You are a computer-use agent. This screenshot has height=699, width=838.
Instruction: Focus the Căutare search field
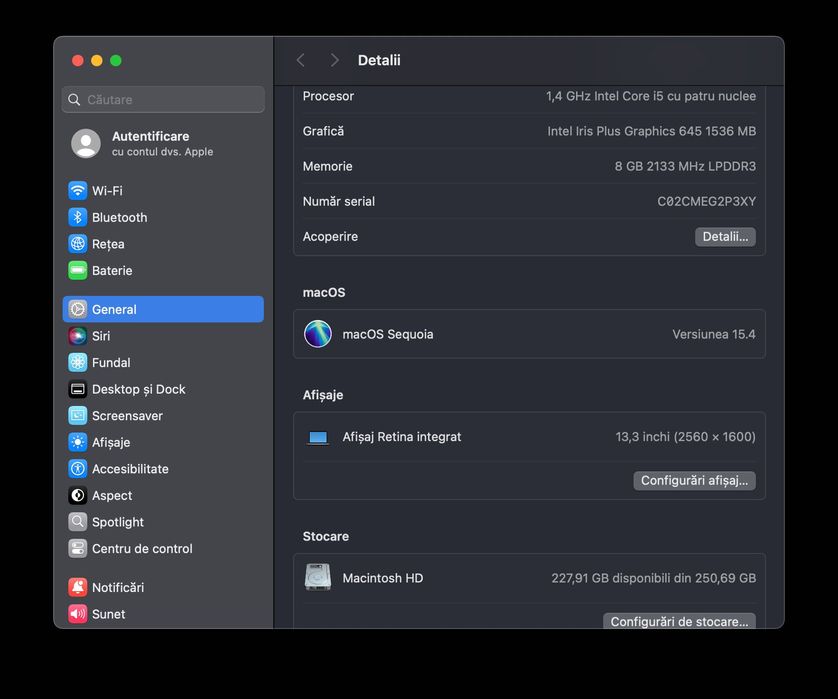(163, 100)
